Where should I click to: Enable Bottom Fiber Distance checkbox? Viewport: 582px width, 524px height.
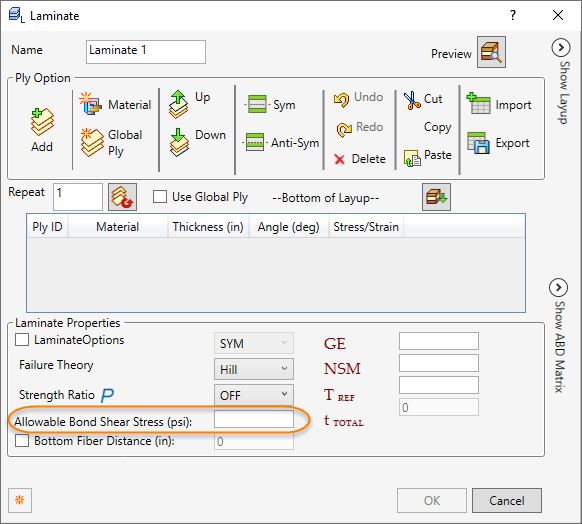pos(22,441)
